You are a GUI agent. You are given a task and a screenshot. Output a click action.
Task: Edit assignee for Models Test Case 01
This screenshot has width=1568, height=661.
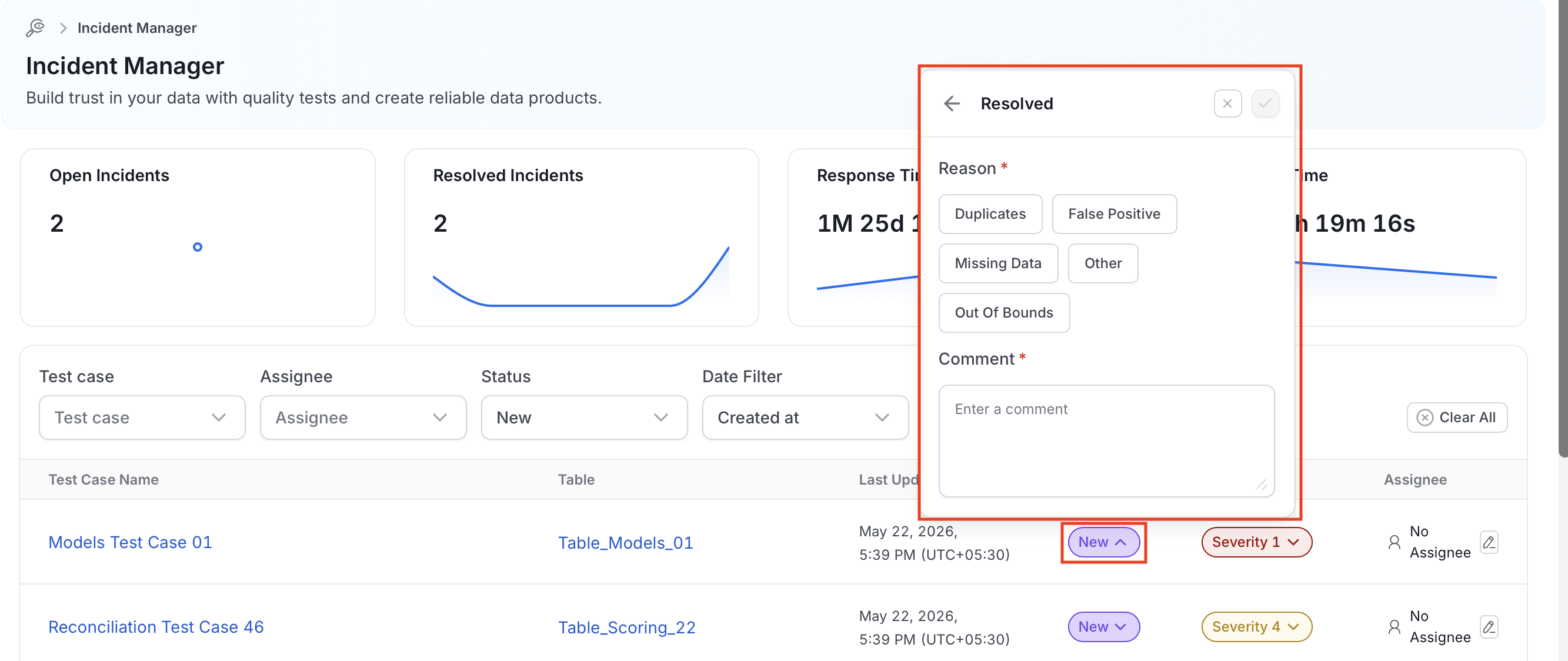point(1489,542)
